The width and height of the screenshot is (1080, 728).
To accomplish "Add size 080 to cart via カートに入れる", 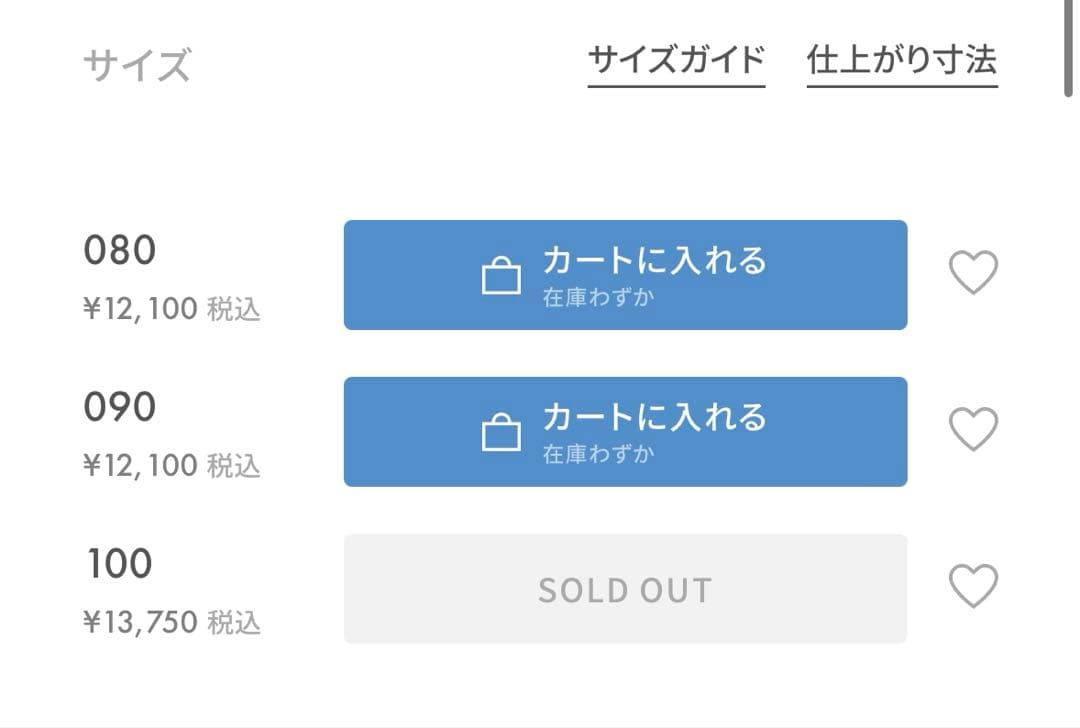I will pos(654,261).
